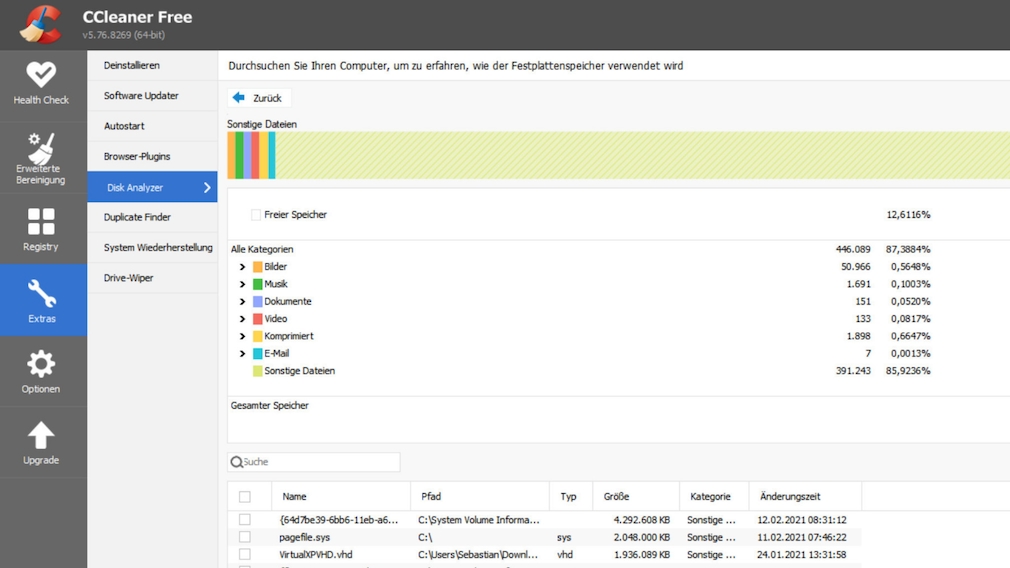Expand the Video category

[x=242, y=319]
